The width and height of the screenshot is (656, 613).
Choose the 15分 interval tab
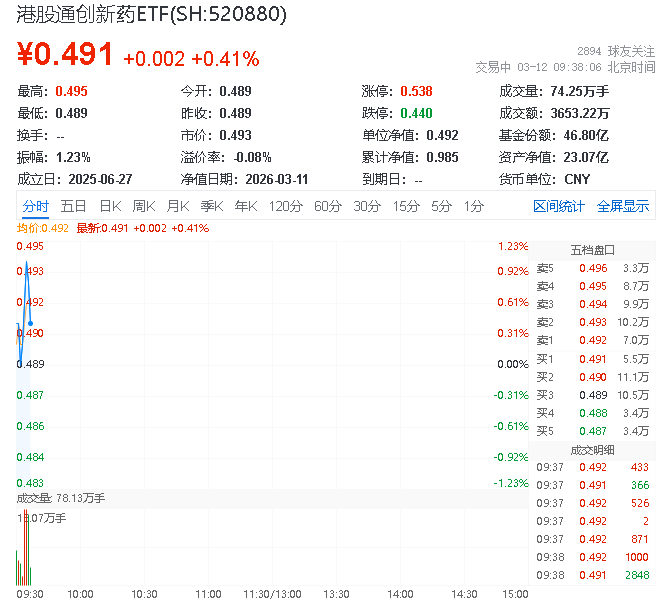pos(405,206)
